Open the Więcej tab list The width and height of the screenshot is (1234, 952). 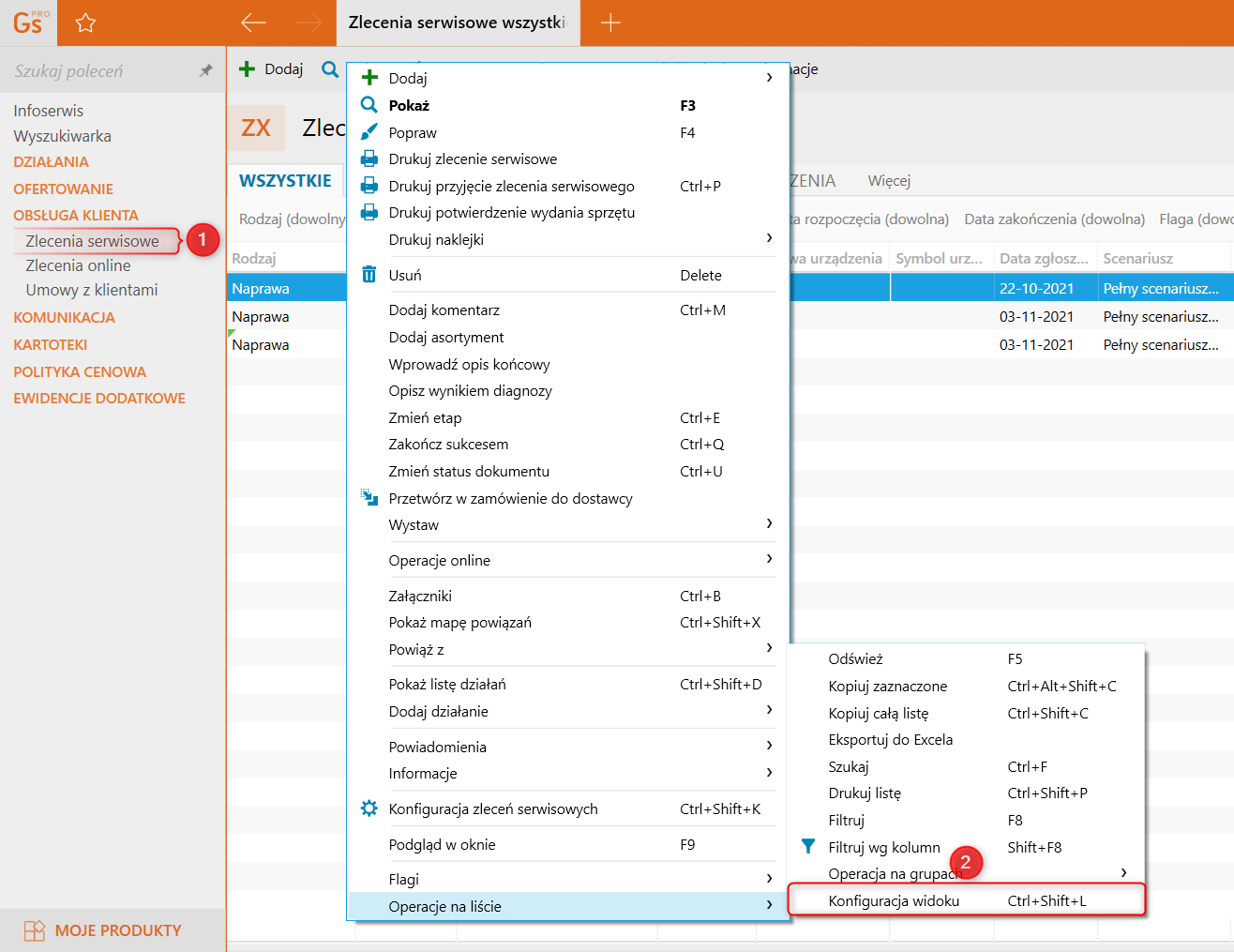click(889, 180)
